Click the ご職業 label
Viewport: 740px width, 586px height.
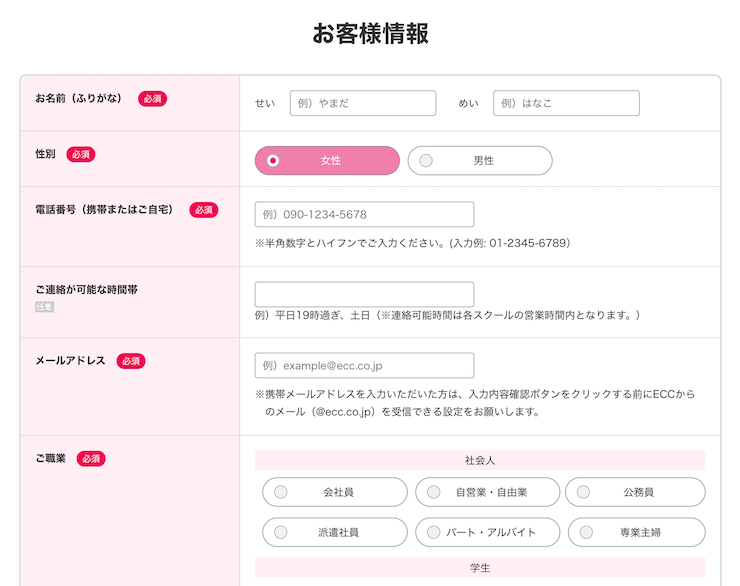[50, 458]
